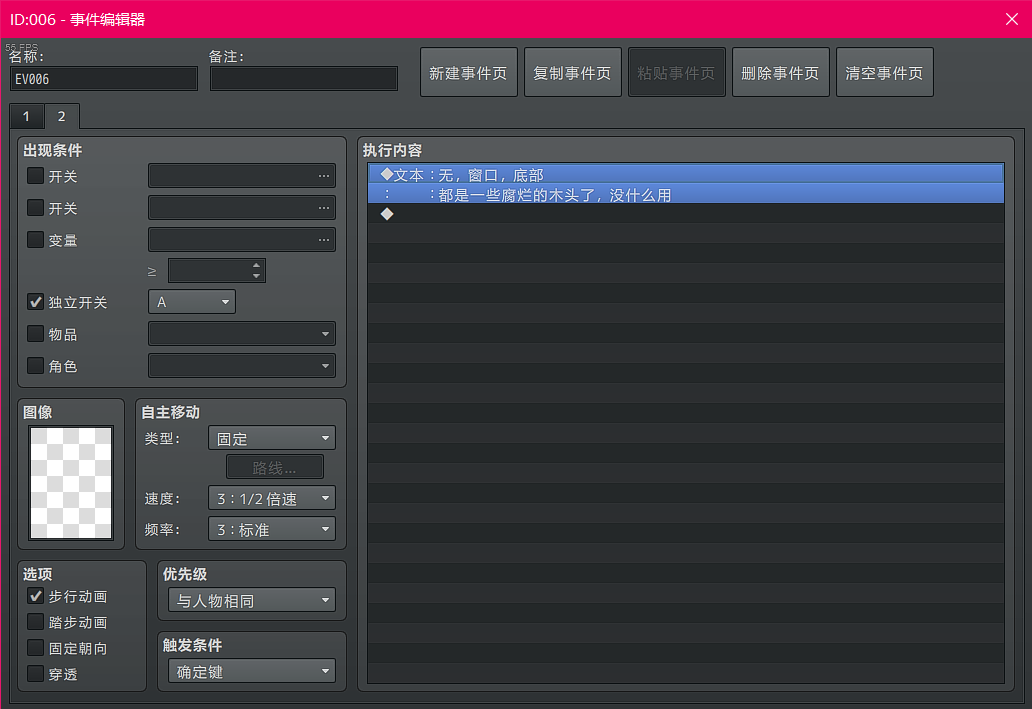Click the 粘贴事件页 button
The width and height of the screenshot is (1032, 709).
pyautogui.click(x=677, y=72)
